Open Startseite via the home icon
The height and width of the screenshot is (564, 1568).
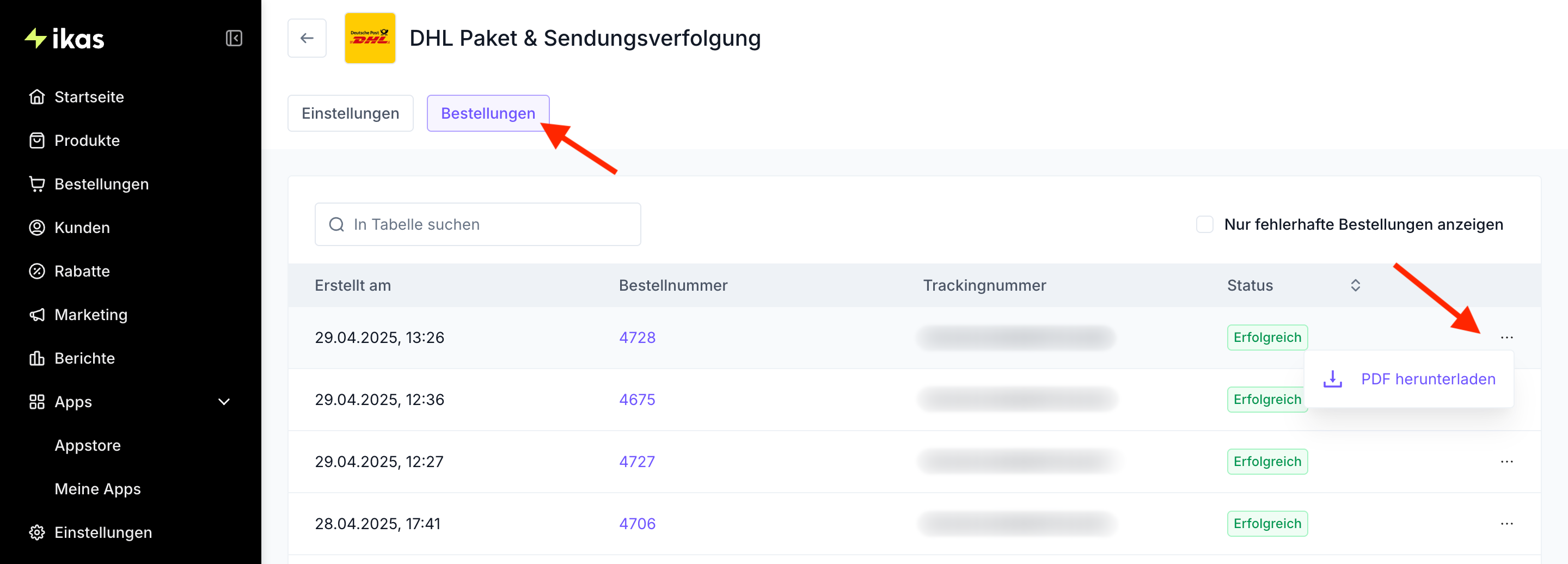click(37, 97)
